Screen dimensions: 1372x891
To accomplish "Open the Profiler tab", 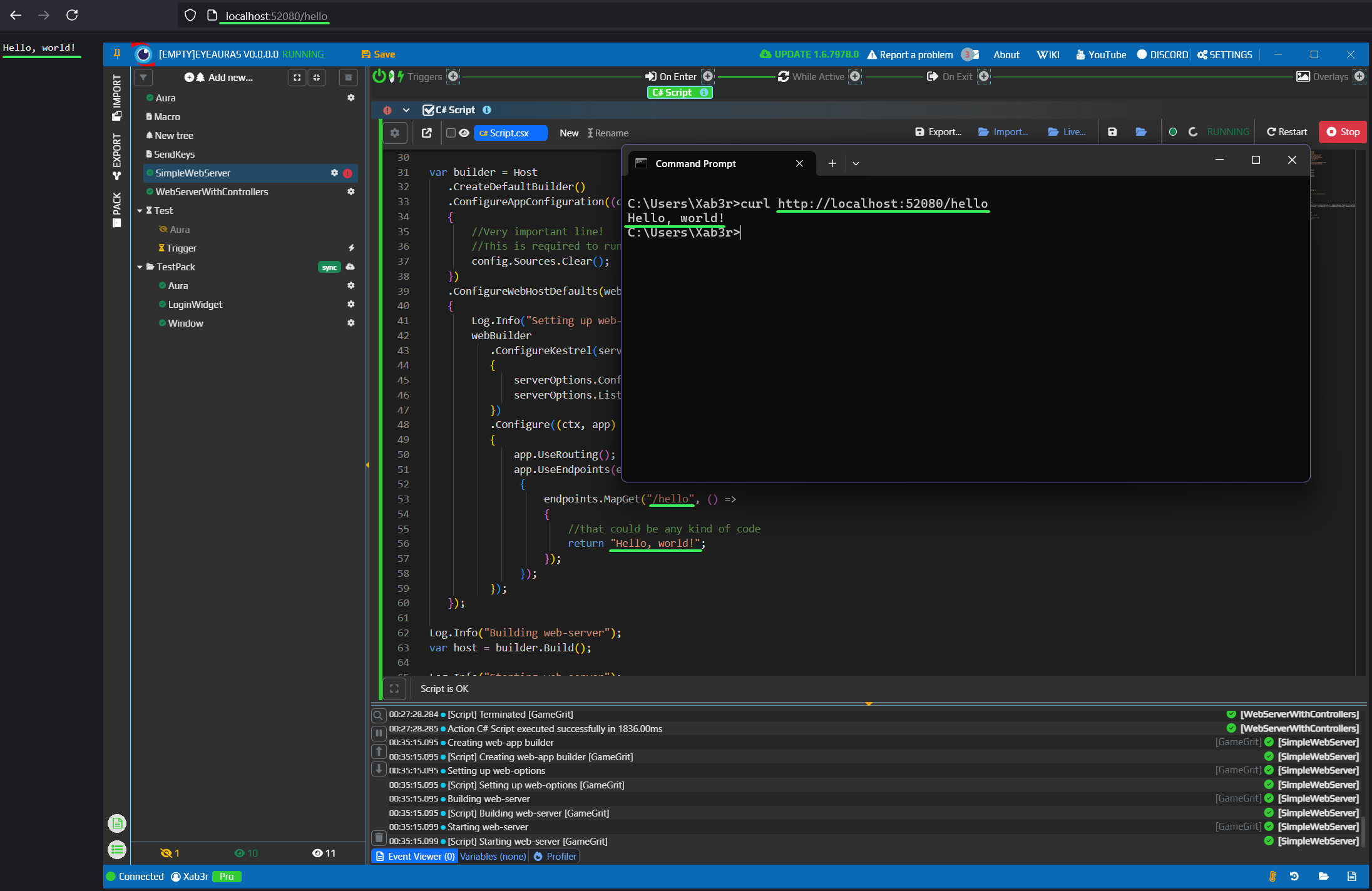I will [x=555, y=857].
